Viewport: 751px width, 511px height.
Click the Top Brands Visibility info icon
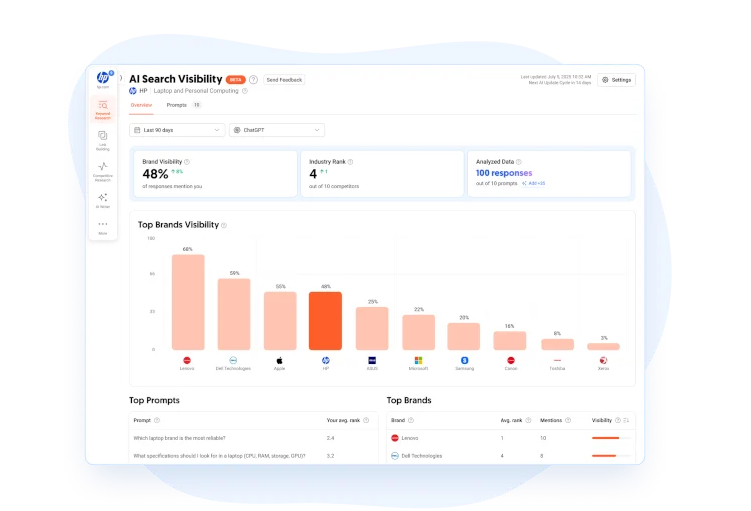[224, 225]
